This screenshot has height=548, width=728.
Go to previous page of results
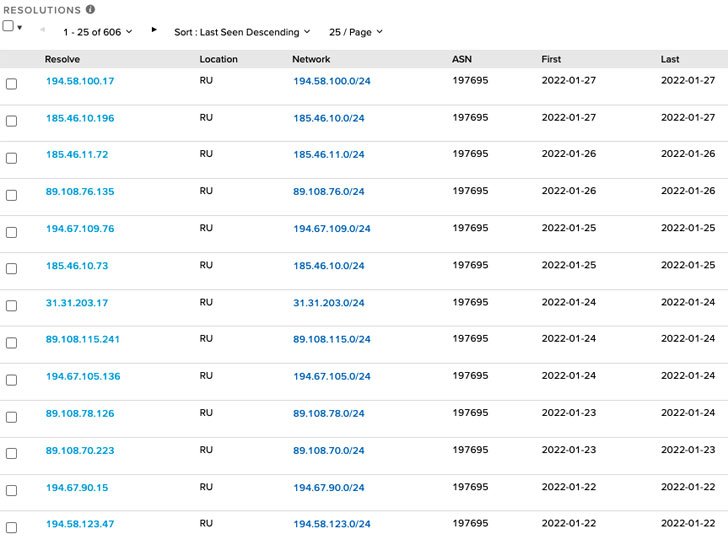pos(42,30)
